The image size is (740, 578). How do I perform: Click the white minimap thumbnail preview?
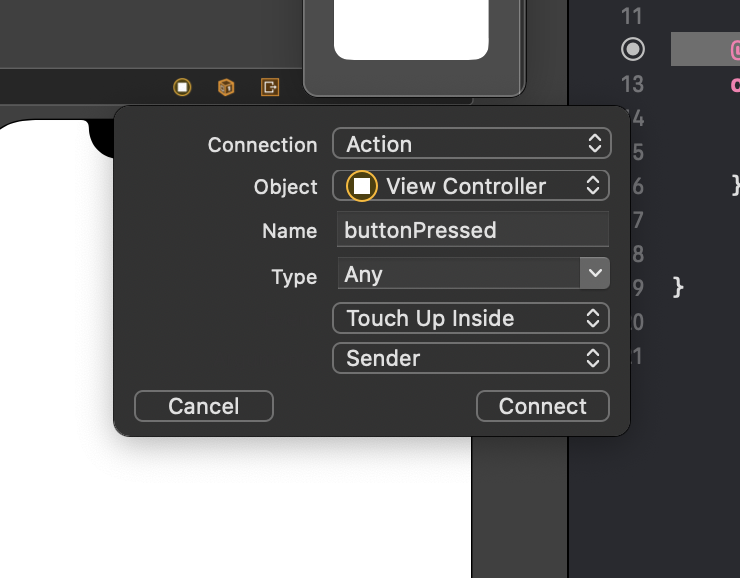pyautogui.click(x=411, y=30)
